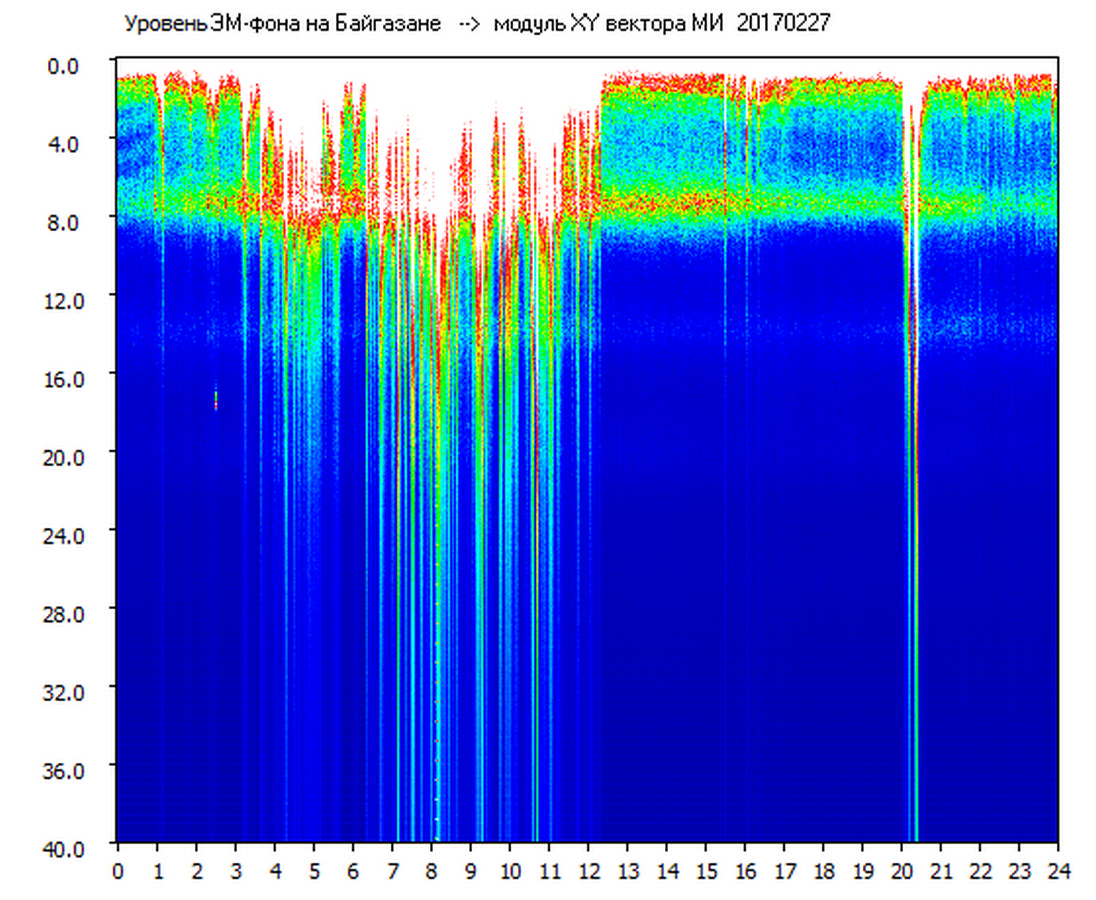Click hour 3 label on the time axis
The width and height of the screenshot is (1096, 900).
click(235, 871)
